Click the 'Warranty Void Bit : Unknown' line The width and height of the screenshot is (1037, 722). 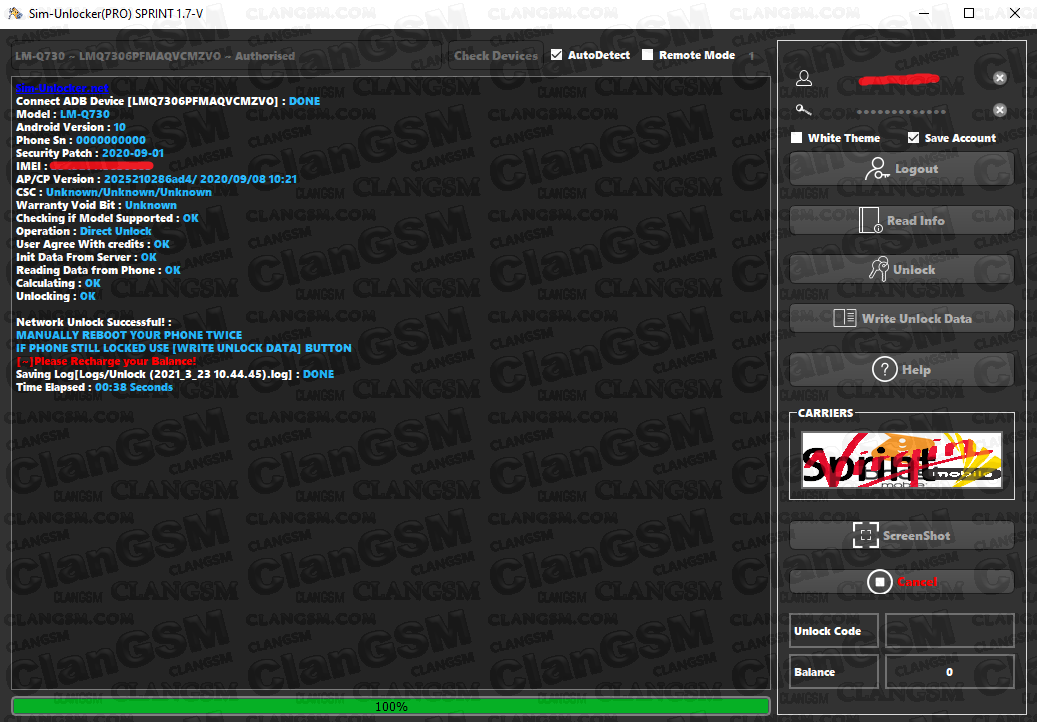click(x=97, y=205)
